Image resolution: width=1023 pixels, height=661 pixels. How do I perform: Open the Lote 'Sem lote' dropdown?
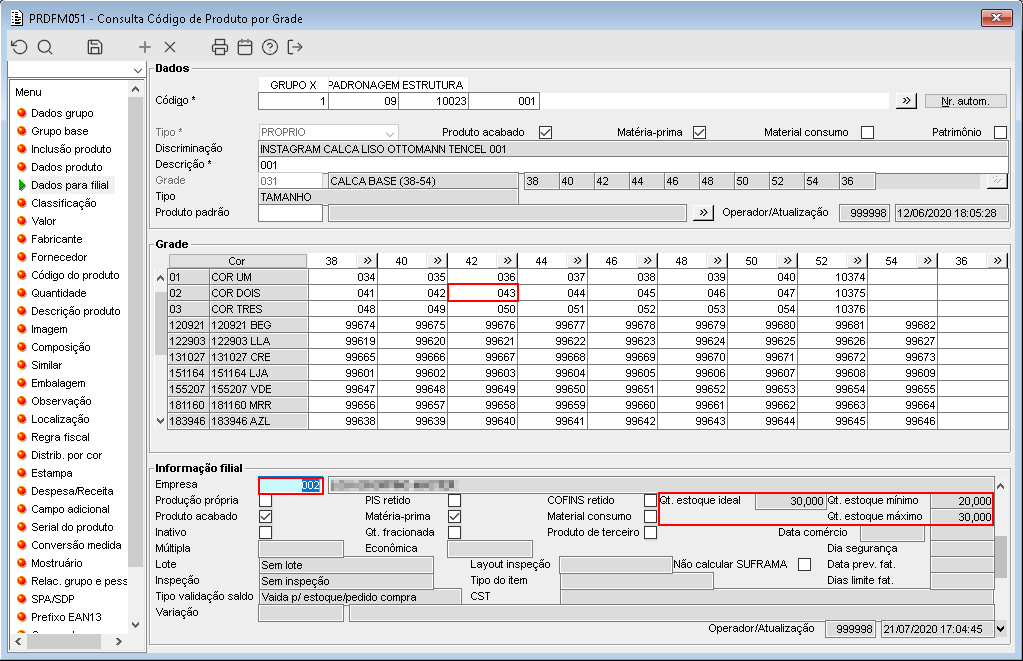pyautogui.click(x=346, y=565)
